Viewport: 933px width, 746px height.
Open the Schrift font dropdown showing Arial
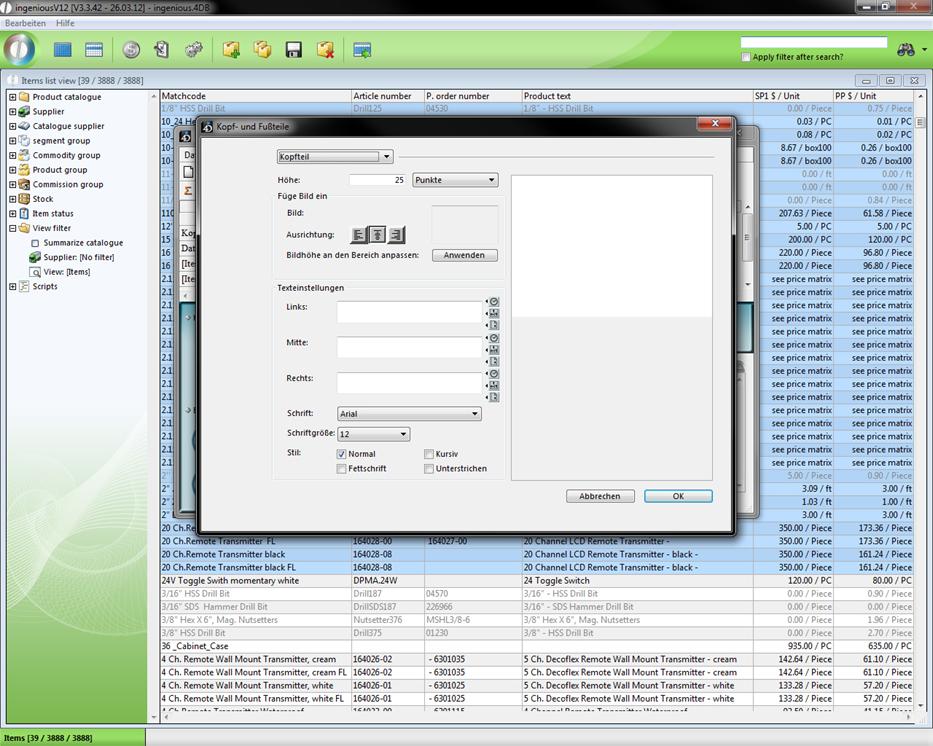click(x=409, y=414)
